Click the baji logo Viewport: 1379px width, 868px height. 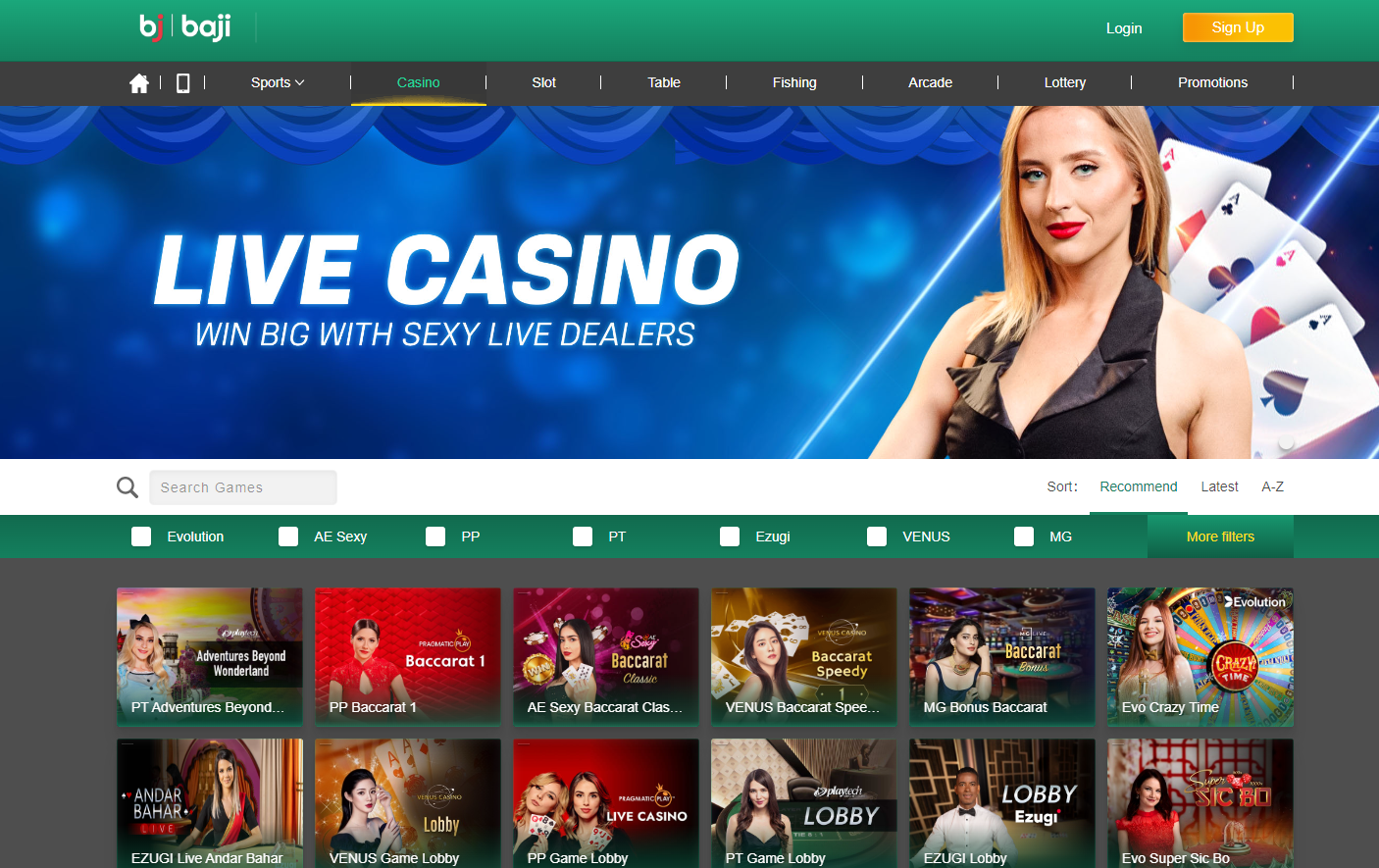[185, 27]
